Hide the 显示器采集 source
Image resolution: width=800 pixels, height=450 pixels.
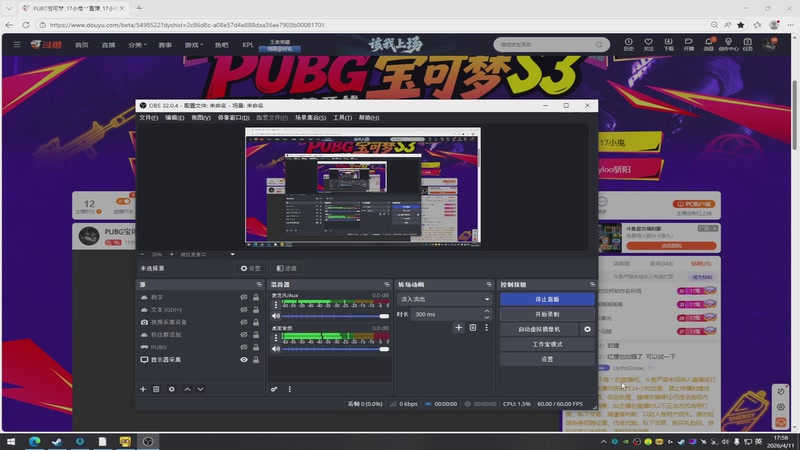tap(244, 360)
